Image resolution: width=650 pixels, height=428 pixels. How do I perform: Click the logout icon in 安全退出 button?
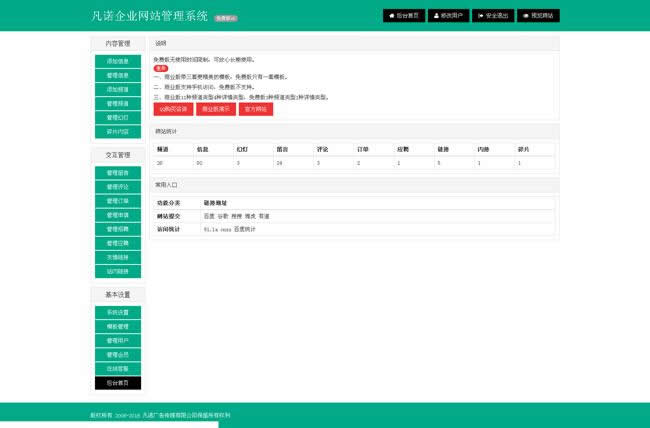(x=481, y=16)
